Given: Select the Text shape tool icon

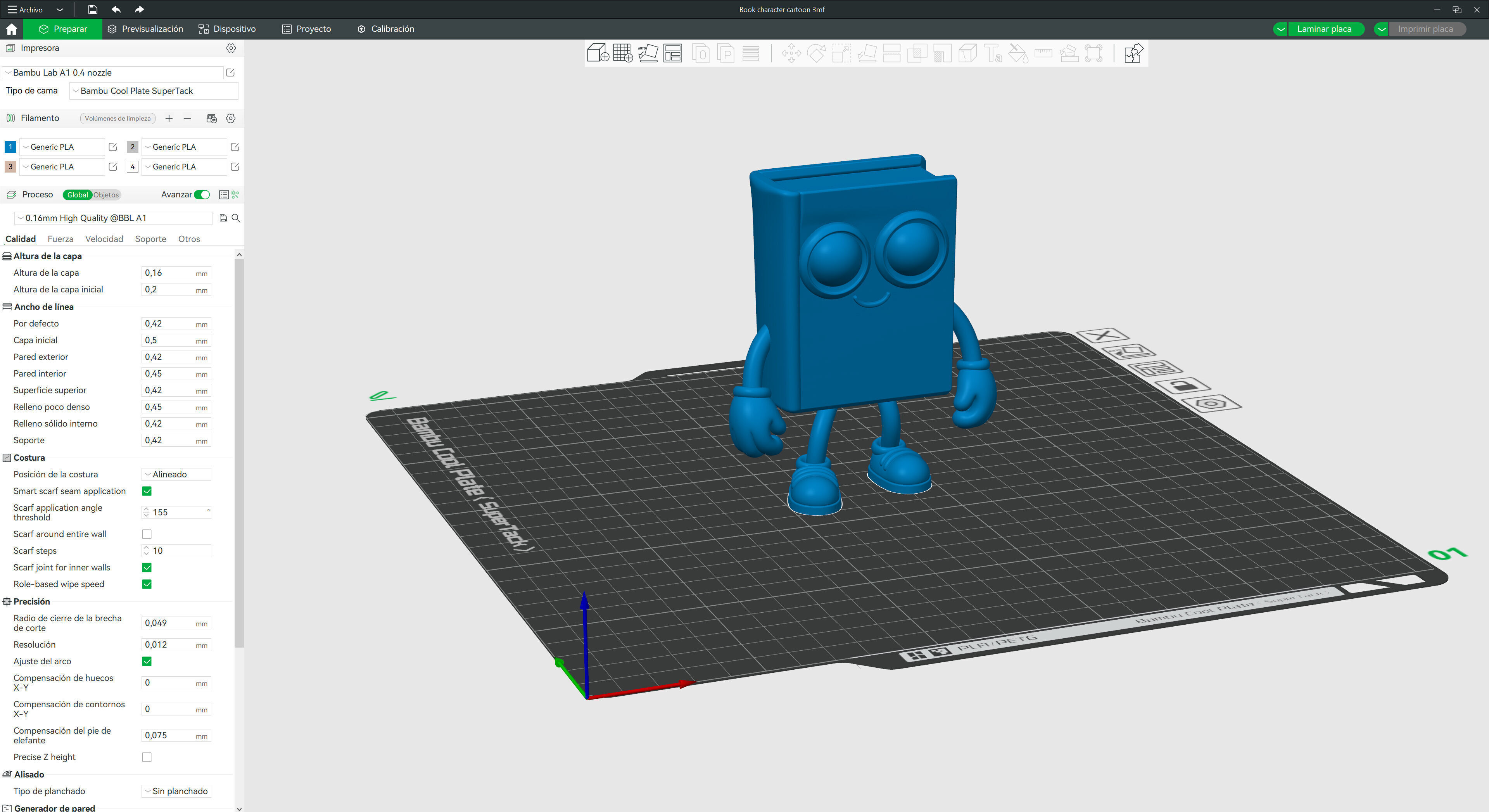Looking at the screenshot, I should click(x=993, y=54).
